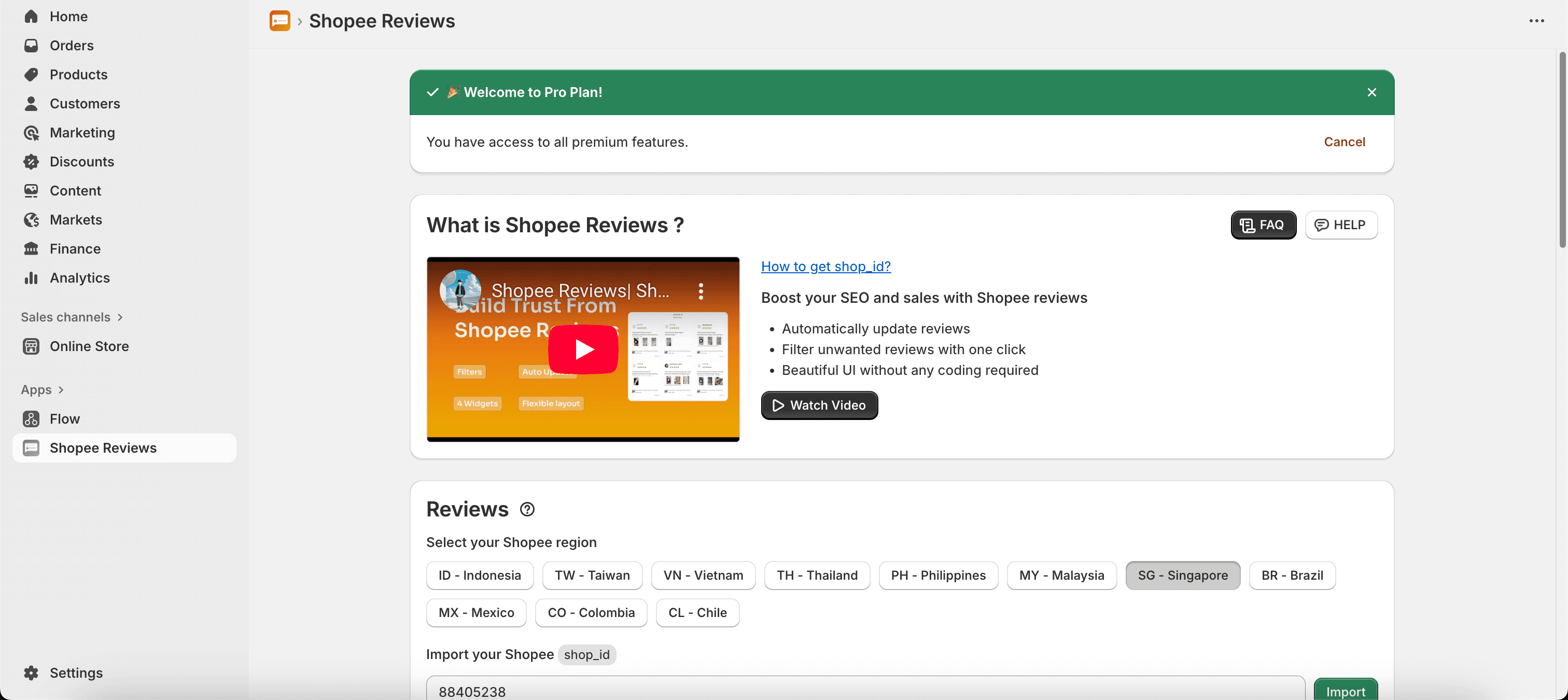The image size is (1568, 700).
Task: Open the Flow app in sidebar
Action: tap(64, 419)
